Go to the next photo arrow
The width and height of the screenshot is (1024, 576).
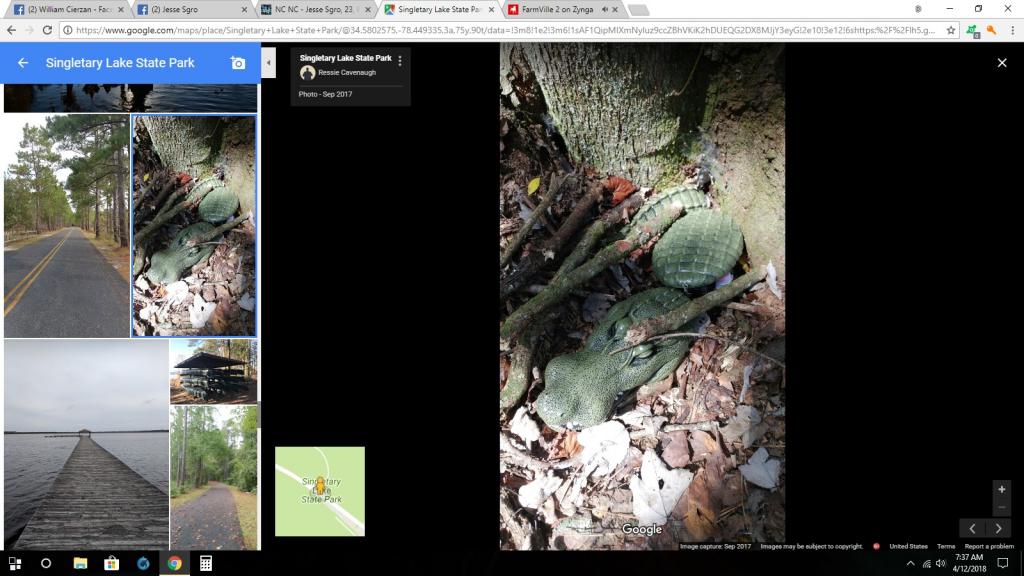pos(998,528)
